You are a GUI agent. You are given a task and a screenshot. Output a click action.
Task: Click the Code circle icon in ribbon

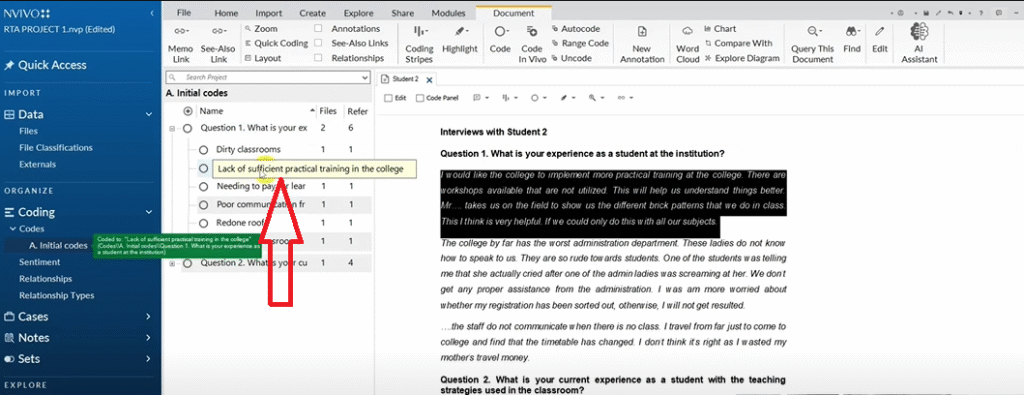500,31
